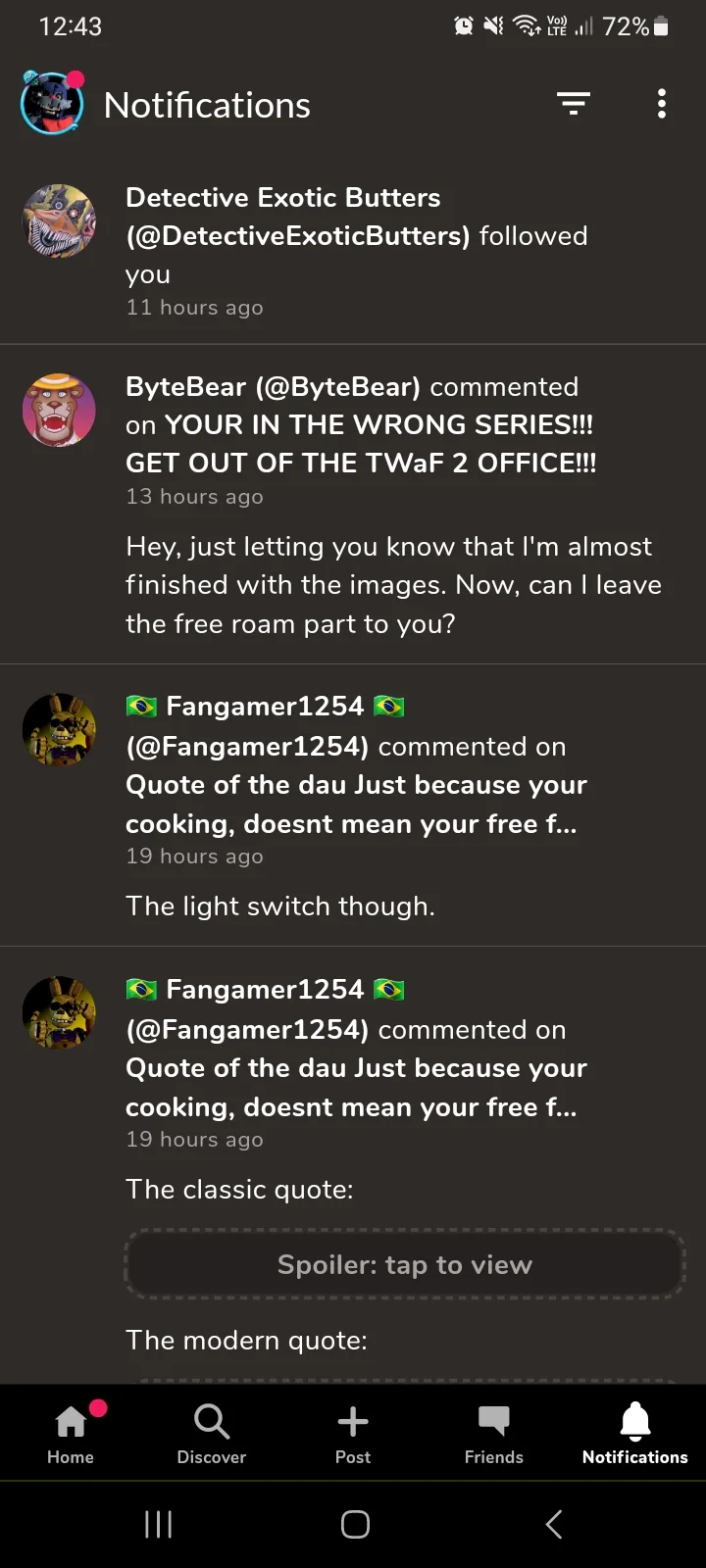Screen dimensions: 706x1568
Task: Open the three-dot overflow menu
Action: click(662, 103)
